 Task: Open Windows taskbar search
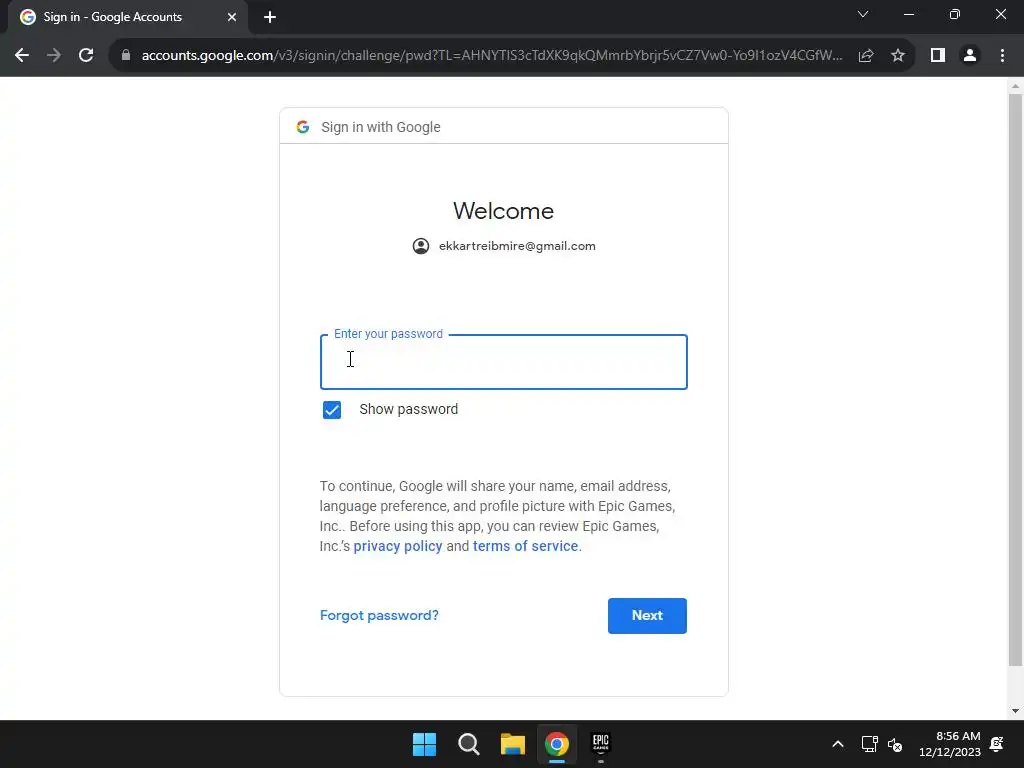[469, 744]
